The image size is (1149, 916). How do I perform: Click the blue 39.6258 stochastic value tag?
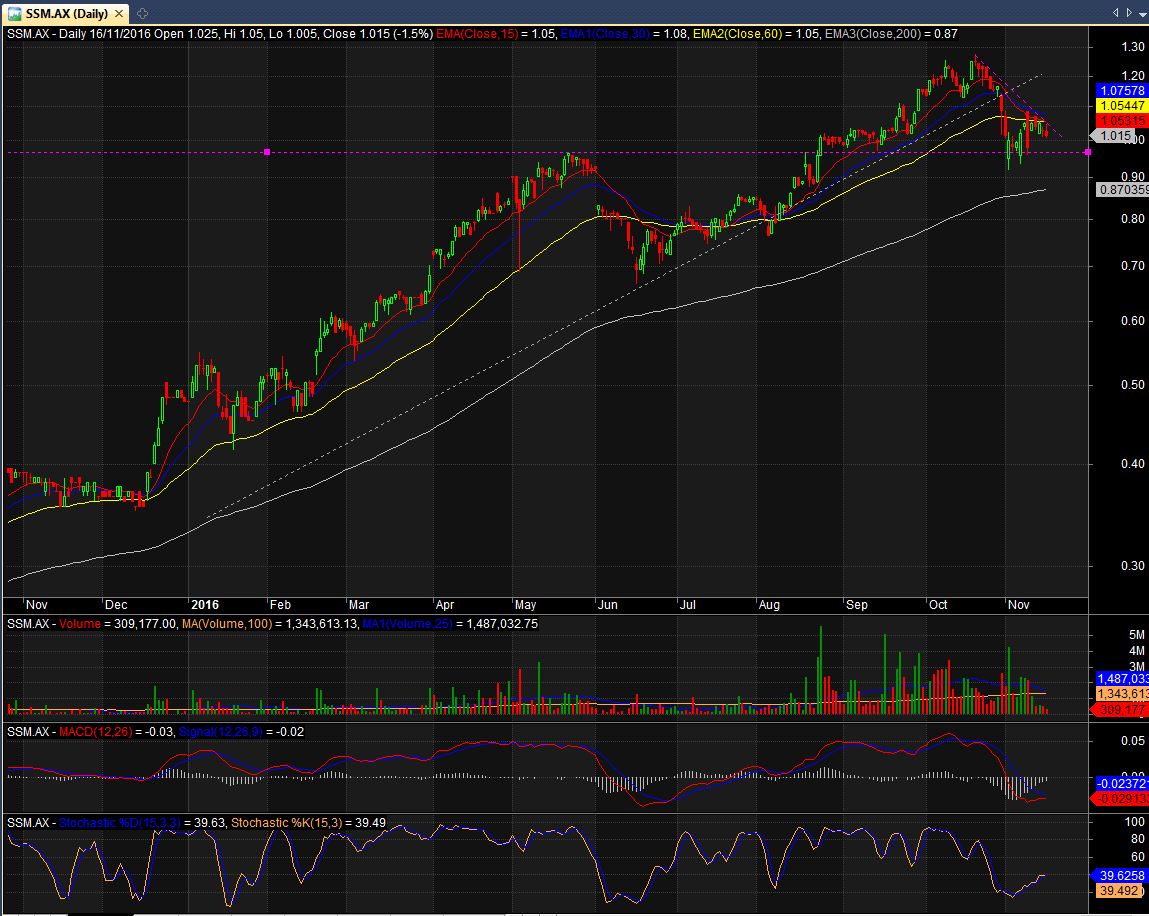1120,876
